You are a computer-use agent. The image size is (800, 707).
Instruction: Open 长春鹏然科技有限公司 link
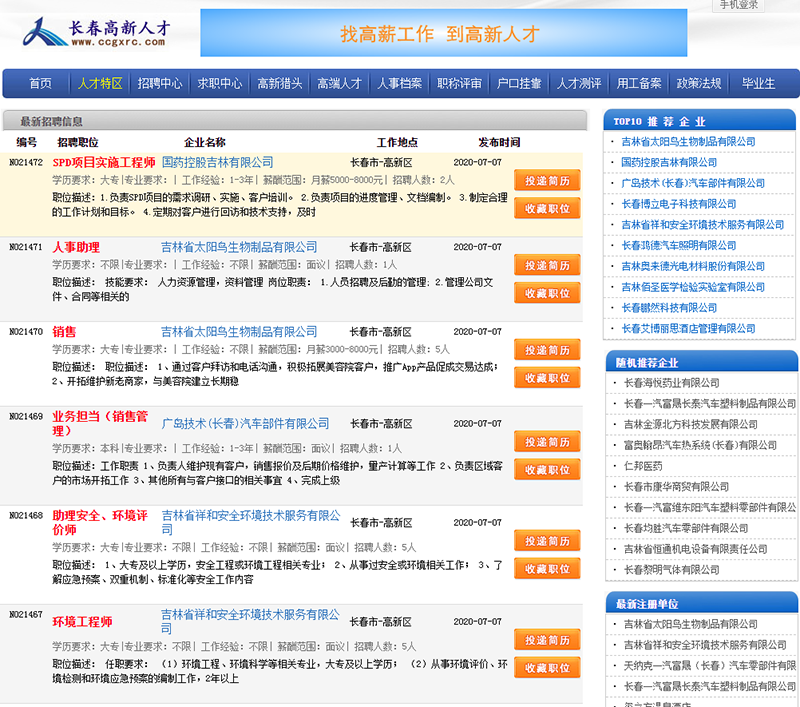pyautogui.click(x=669, y=308)
